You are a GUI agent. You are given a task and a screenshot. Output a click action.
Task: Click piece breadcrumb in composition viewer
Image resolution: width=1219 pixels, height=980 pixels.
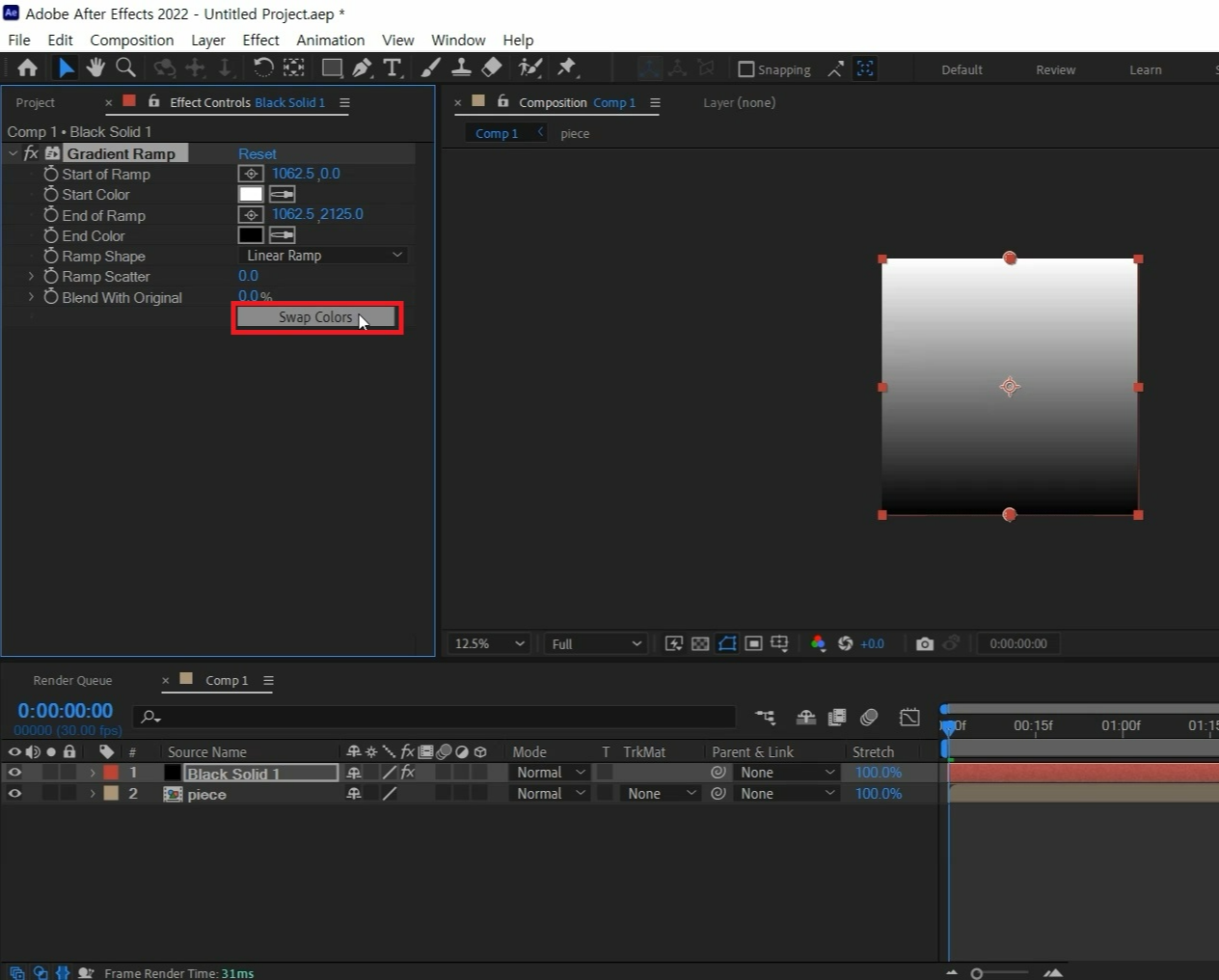(x=575, y=133)
